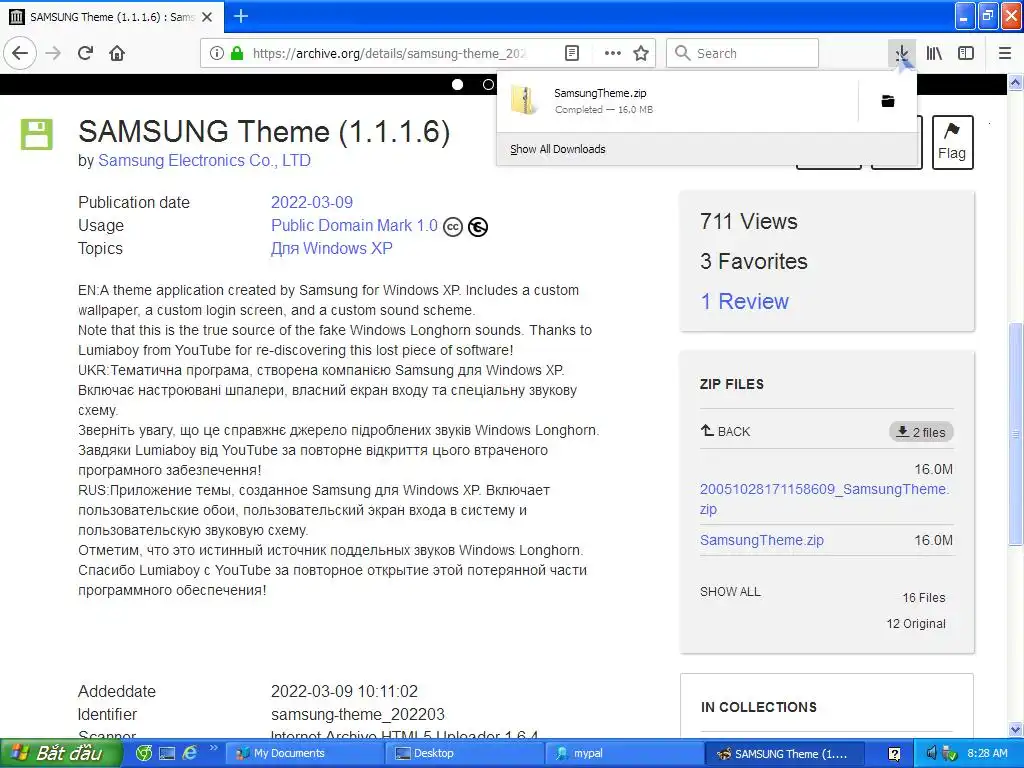The height and width of the screenshot is (768, 1024).
Task: Open the Bắt đầu Start menu
Action: [x=60, y=753]
